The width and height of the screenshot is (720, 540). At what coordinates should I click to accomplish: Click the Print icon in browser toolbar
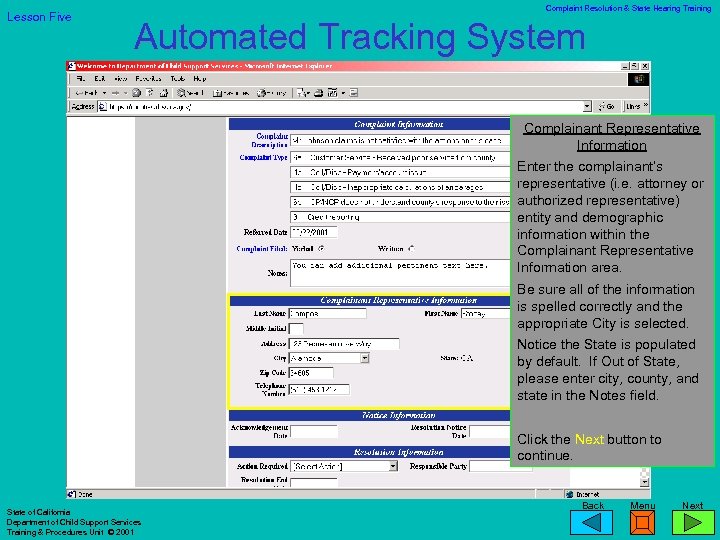318,93
